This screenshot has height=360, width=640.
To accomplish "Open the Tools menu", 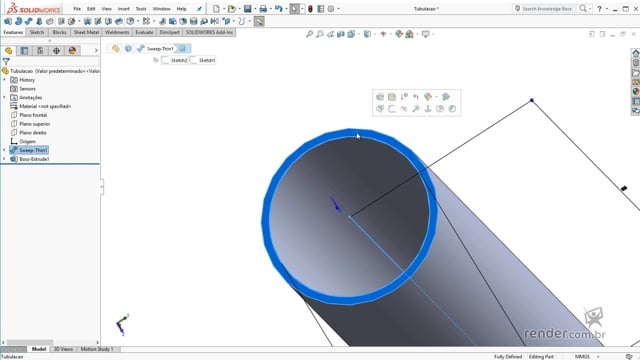I will 141,9.
